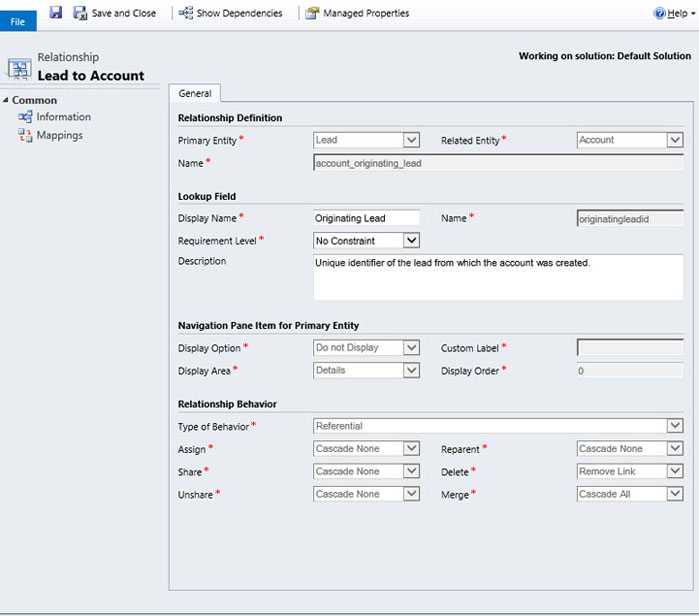Click the Information icon in sidebar
699x616 pixels.
click(x=25, y=117)
